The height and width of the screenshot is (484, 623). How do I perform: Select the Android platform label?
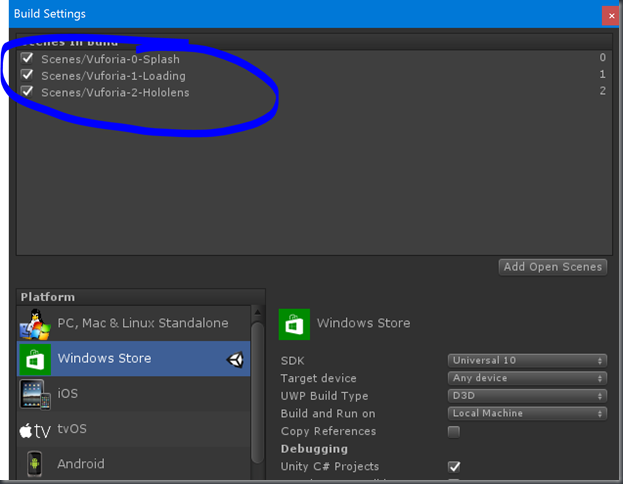81,464
